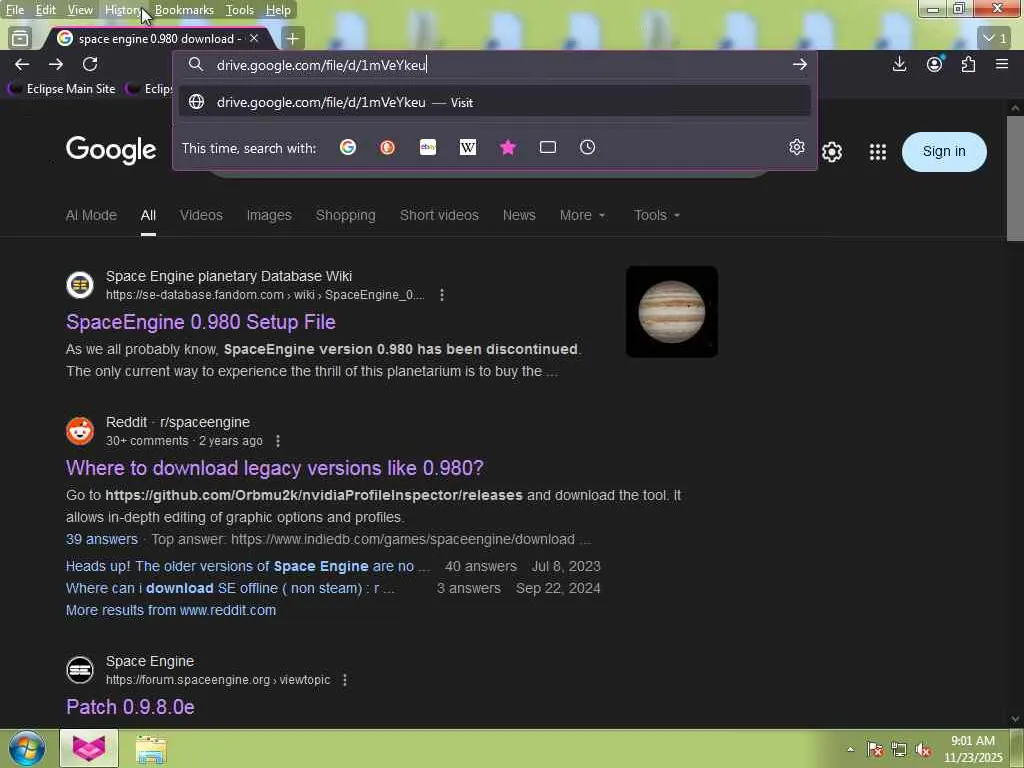
Task: Search open tabs using the tab icon
Action: (x=548, y=148)
